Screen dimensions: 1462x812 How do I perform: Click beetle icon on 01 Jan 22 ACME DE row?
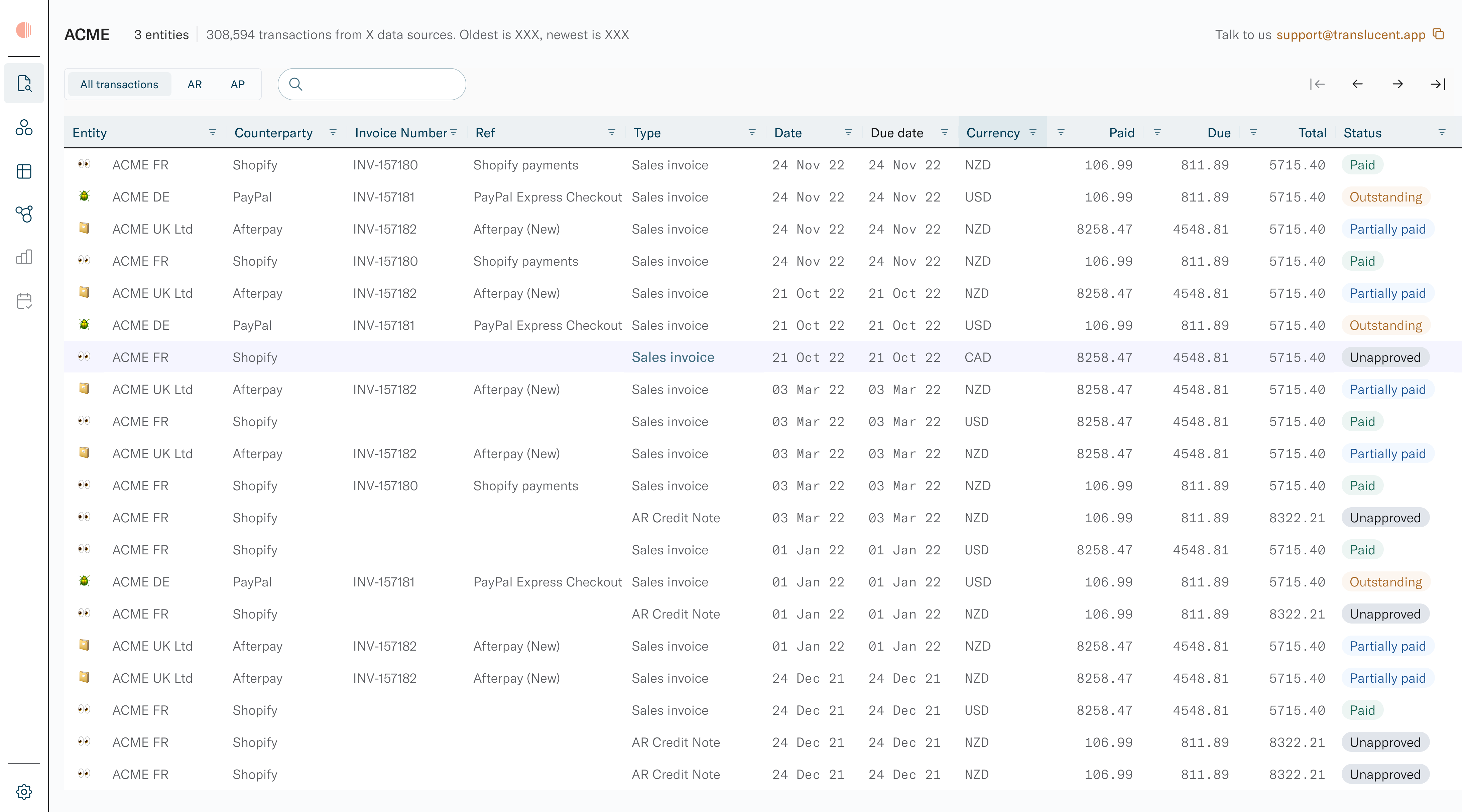tap(84, 581)
